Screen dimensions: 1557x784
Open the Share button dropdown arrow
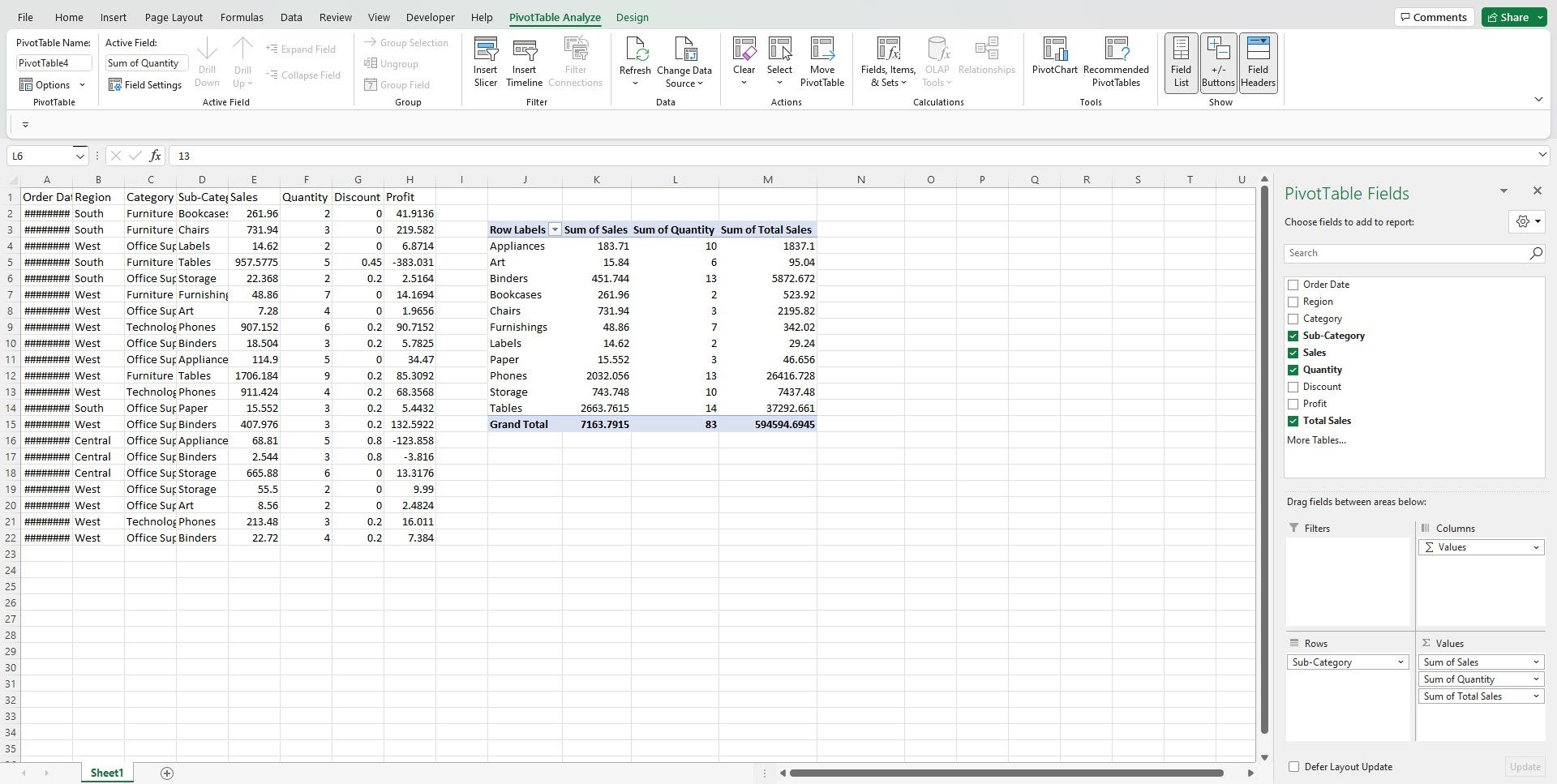click(x=1540, y=17)
